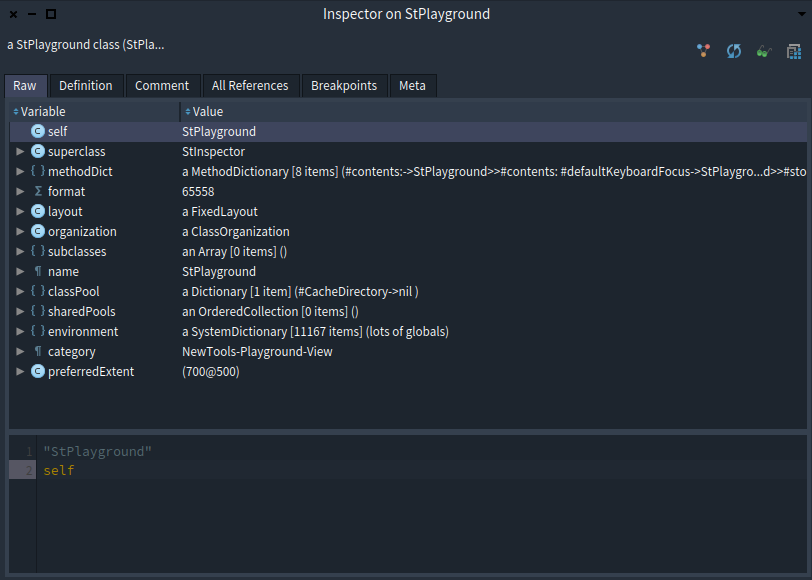Click the class icon beside superclass

[38, 151]
